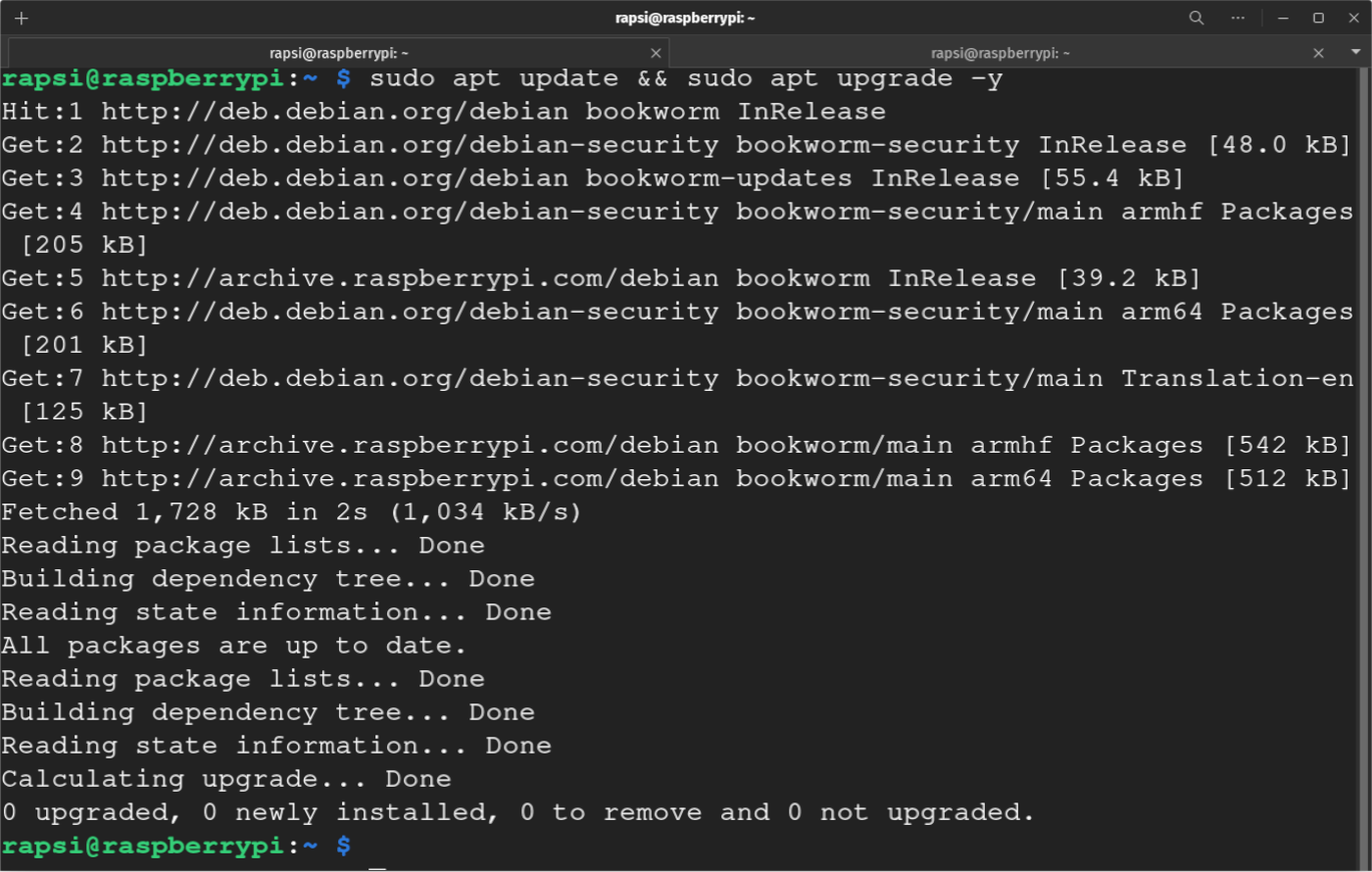Viewport: 1372px width, 872px height.
Task: Click the Get:4 armhf Packages line
Action: 677,212
